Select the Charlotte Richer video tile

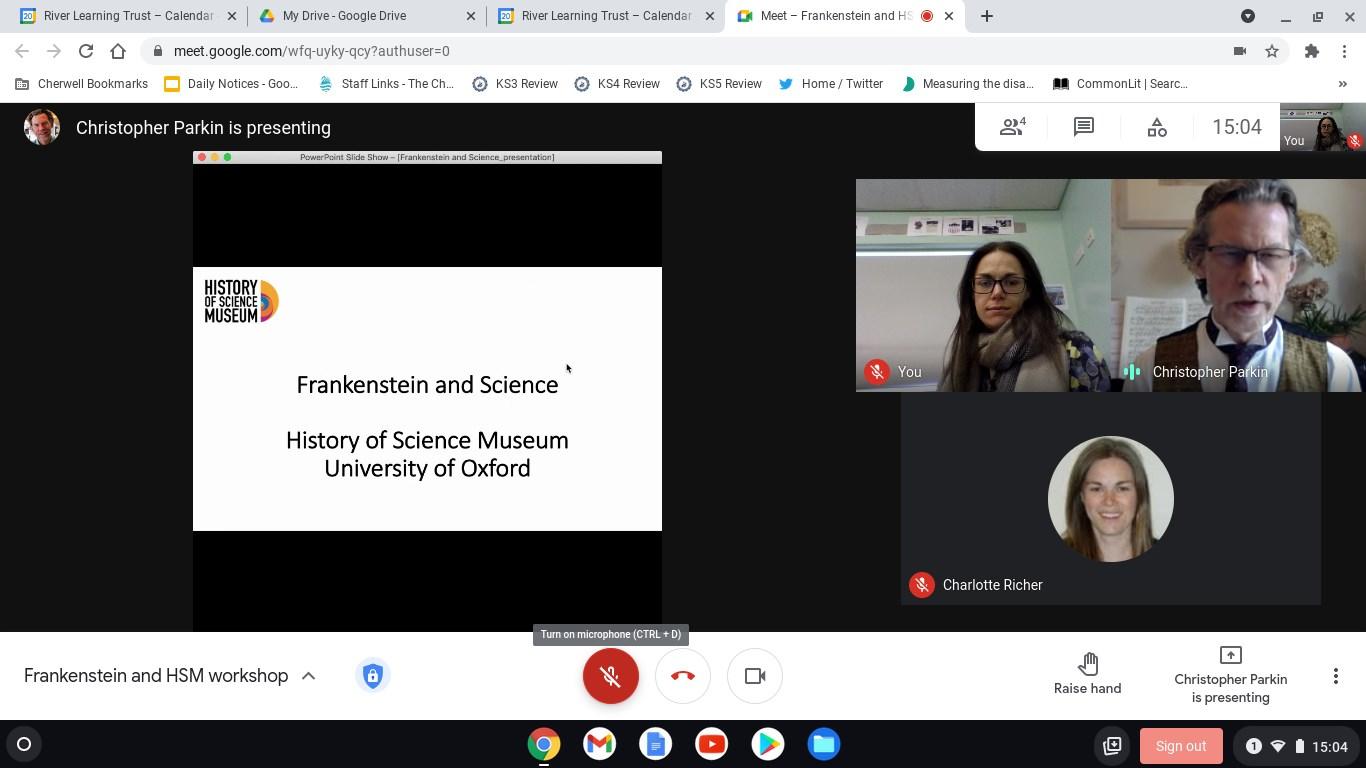point(1111,498)
